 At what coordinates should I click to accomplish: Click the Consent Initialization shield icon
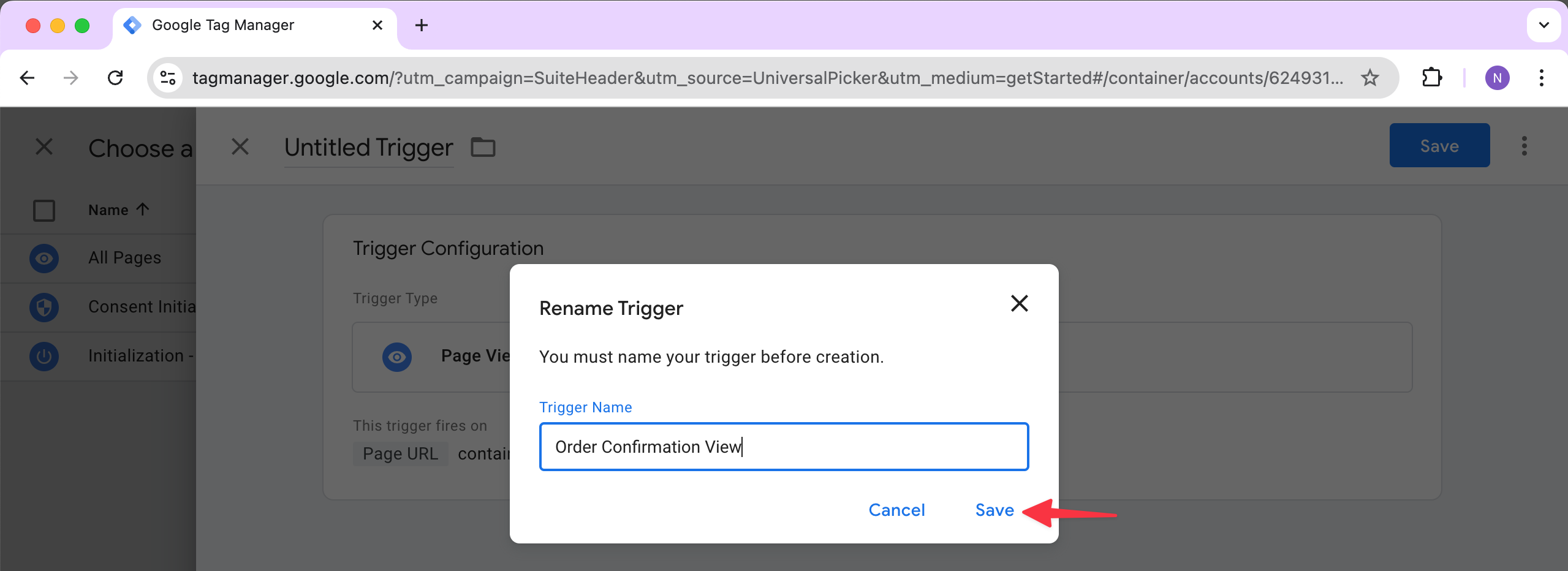pyautogui.click(x=44, y=307)
